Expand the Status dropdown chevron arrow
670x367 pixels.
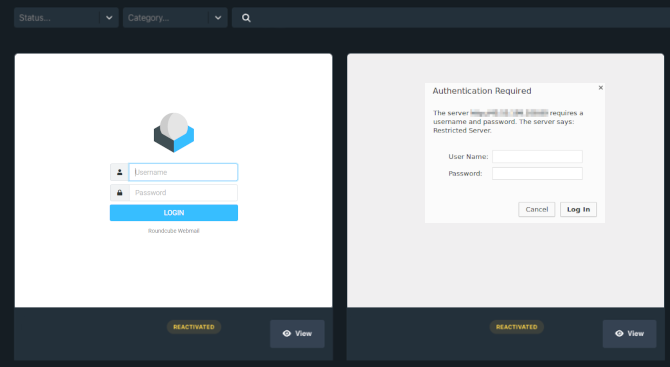(x=109, y=18)
